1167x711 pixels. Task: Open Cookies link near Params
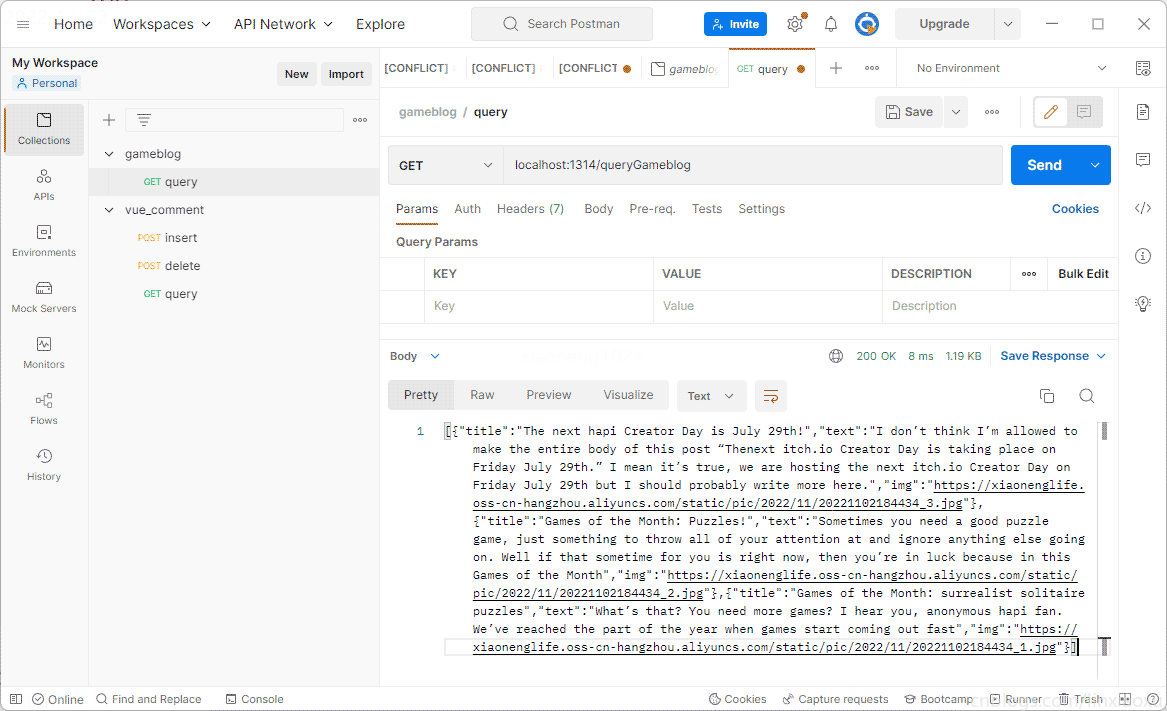(1075, 208)
